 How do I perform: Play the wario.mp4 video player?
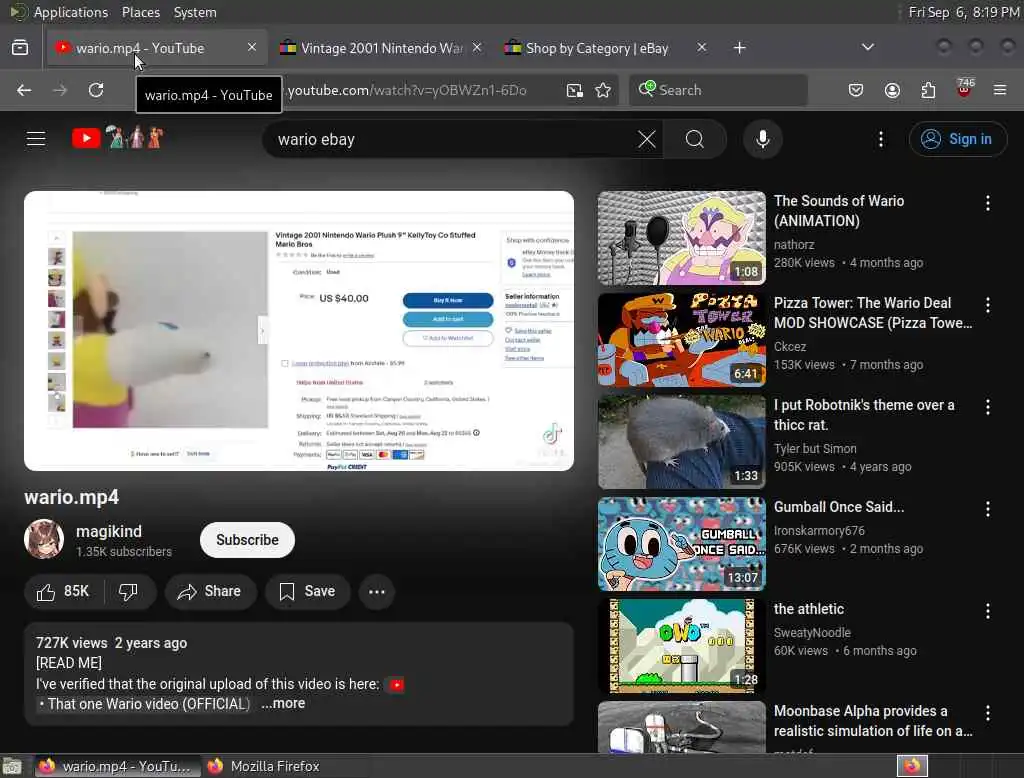299,331
